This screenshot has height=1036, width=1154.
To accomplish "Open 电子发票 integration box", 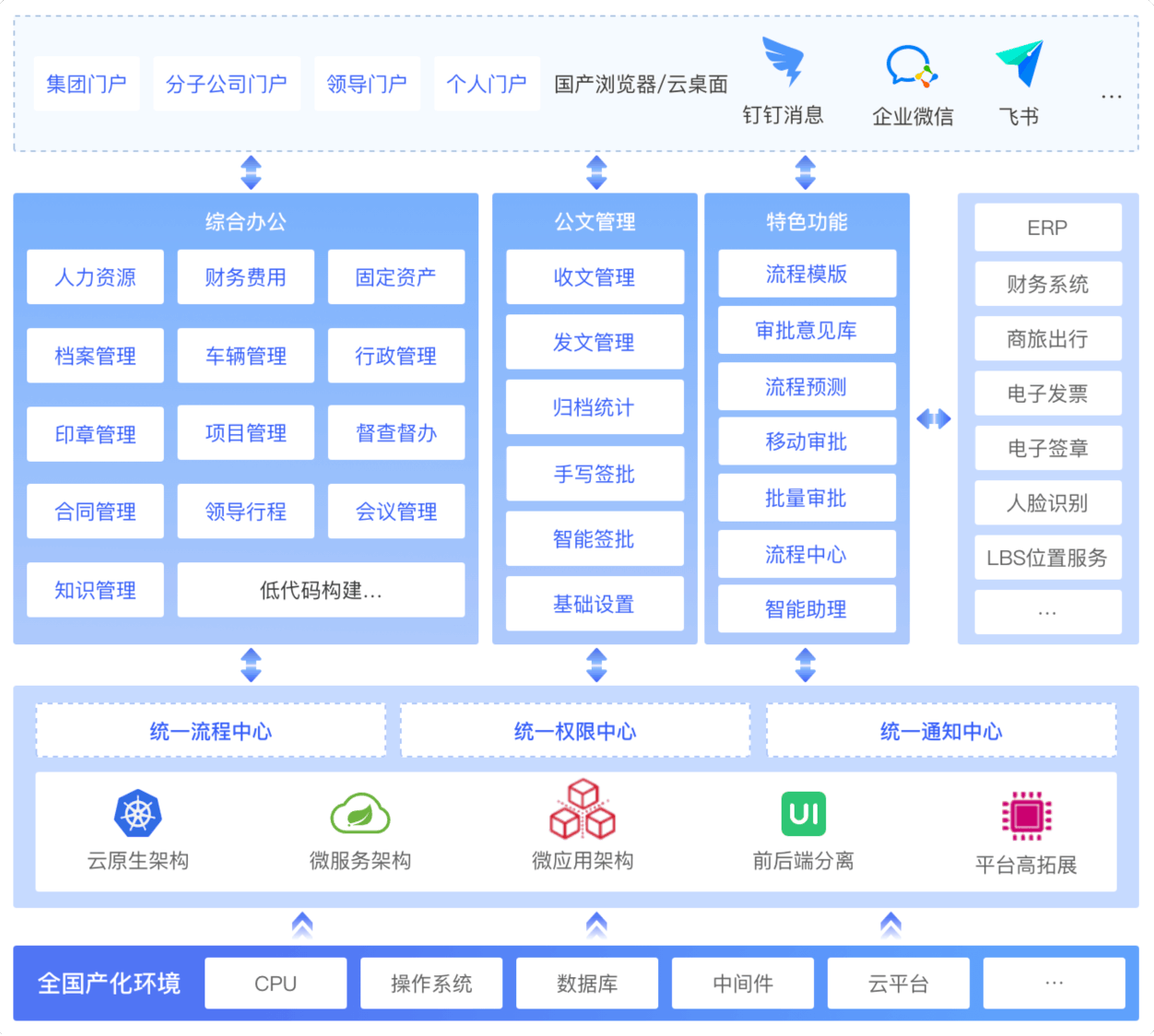I will pyautogui.click(x=1048, y=394).
